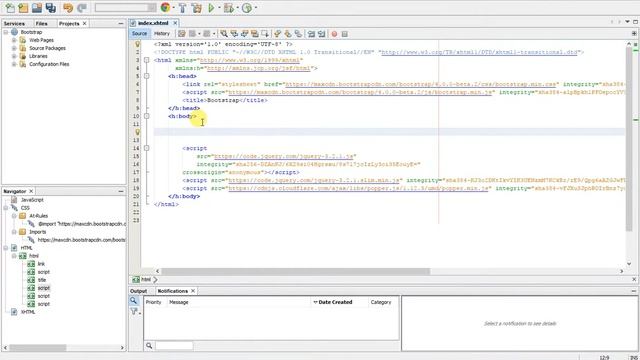Expand the Source Packages folder node
Viewport: 640px width, 360px height.
14,48
